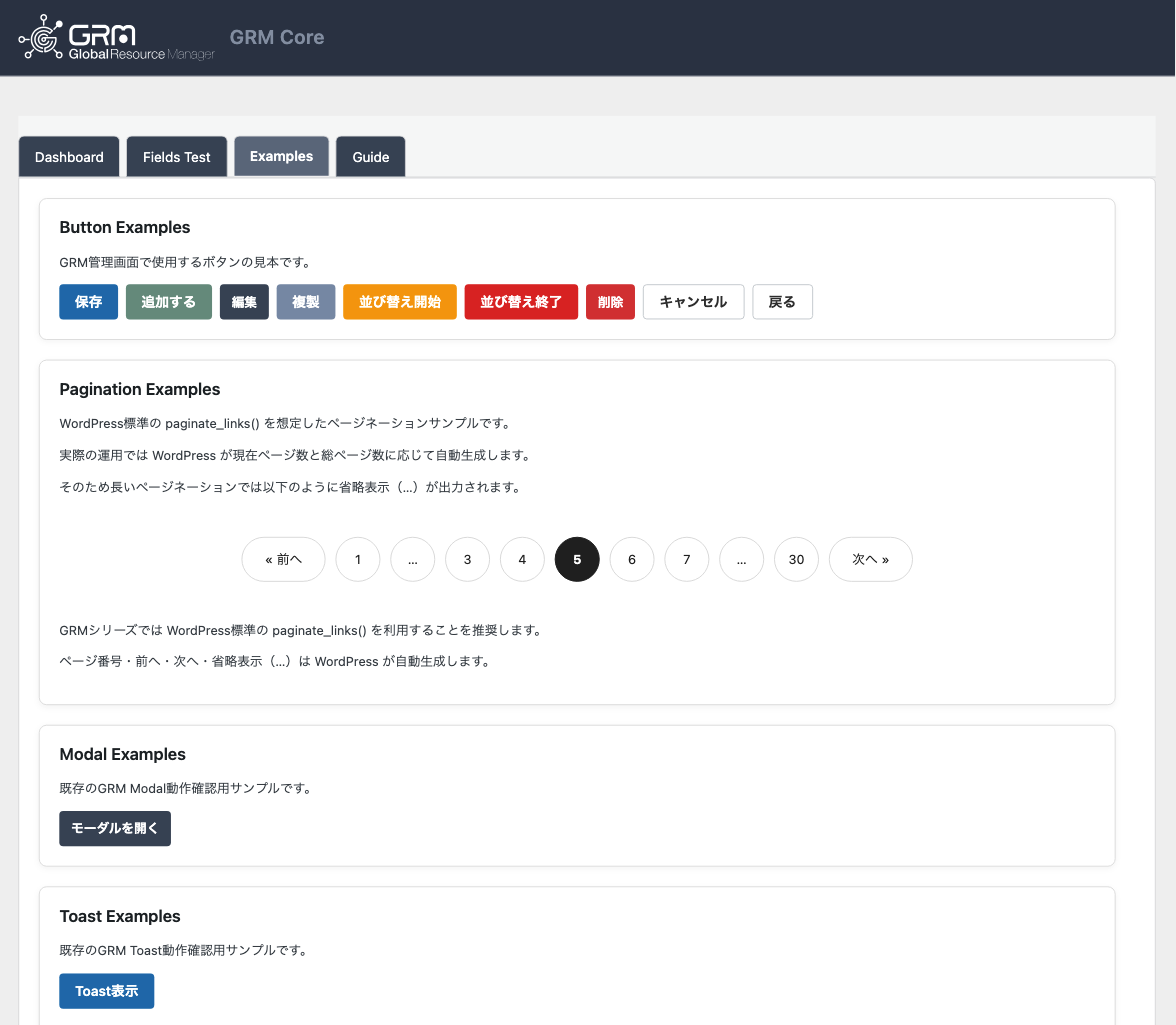This screenshot has width=1176, height=1025.
Task: Click the GRM Core header title
Action: tap(277, 37)
